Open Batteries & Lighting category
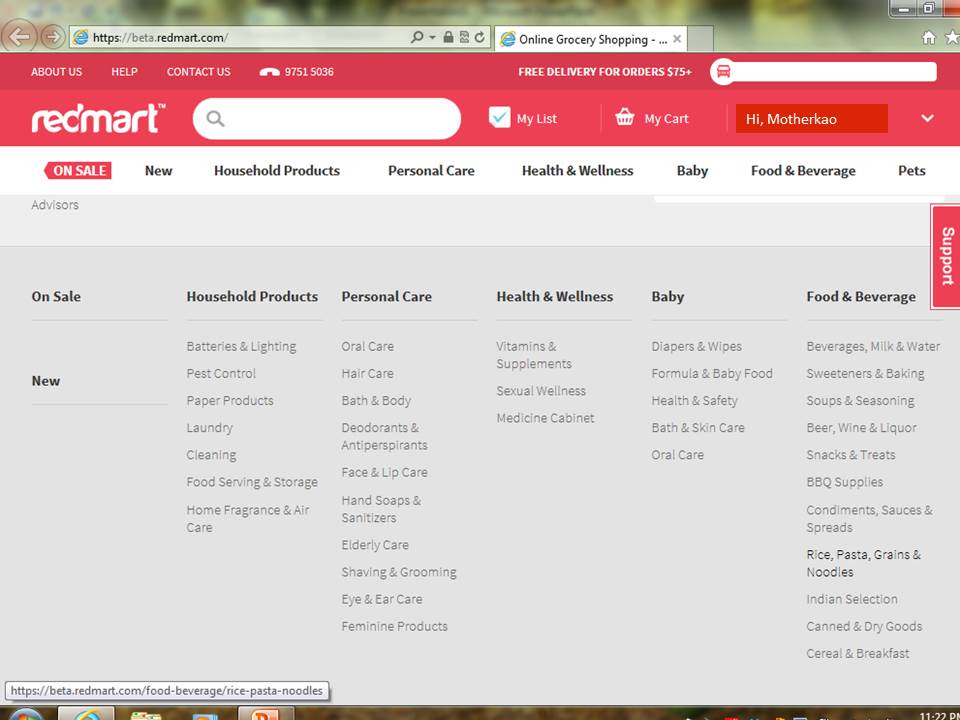Screen dimensions: 960x720 click(241, 347)
